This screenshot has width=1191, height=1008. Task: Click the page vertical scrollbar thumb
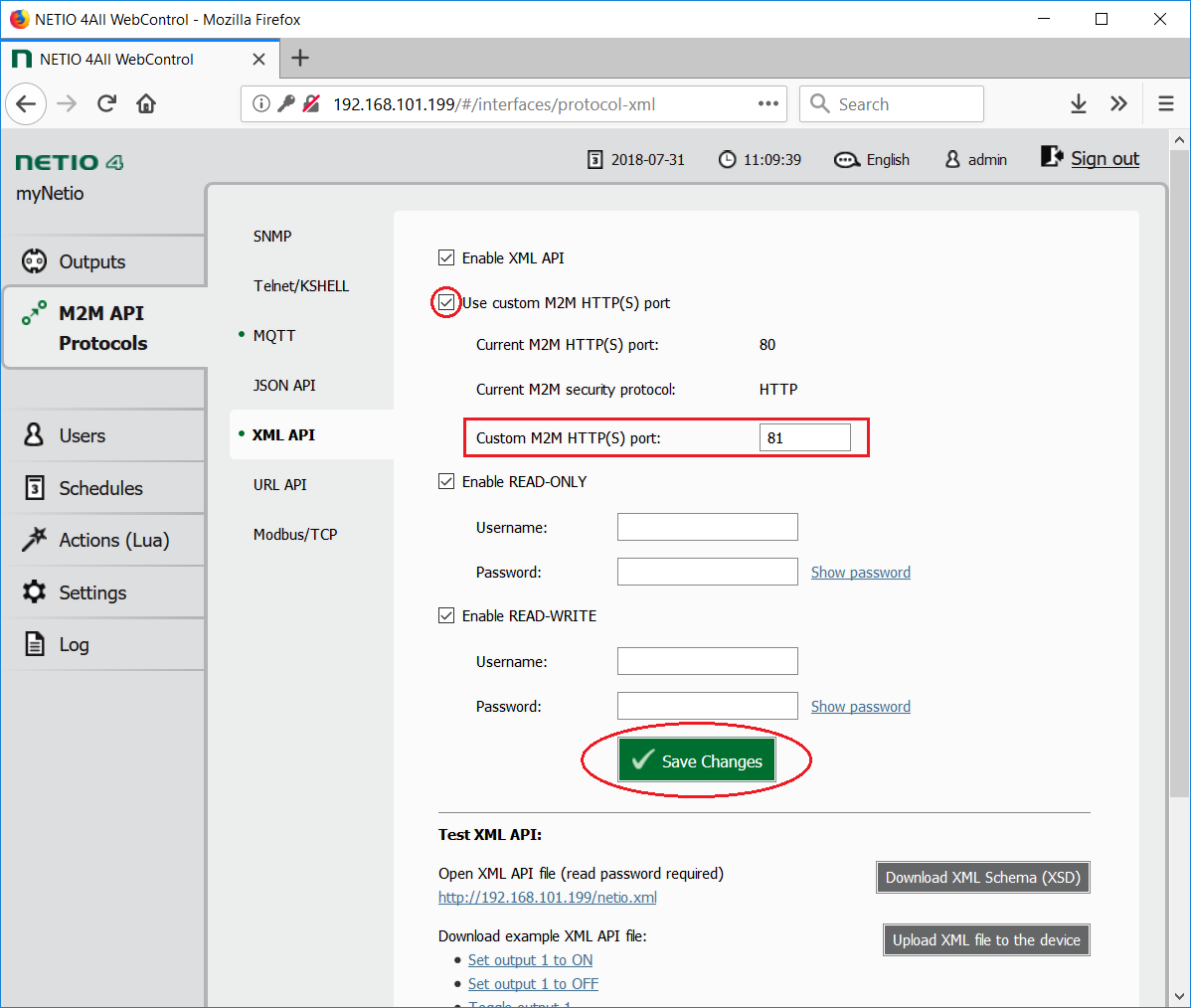click(x=1179, y=473)
